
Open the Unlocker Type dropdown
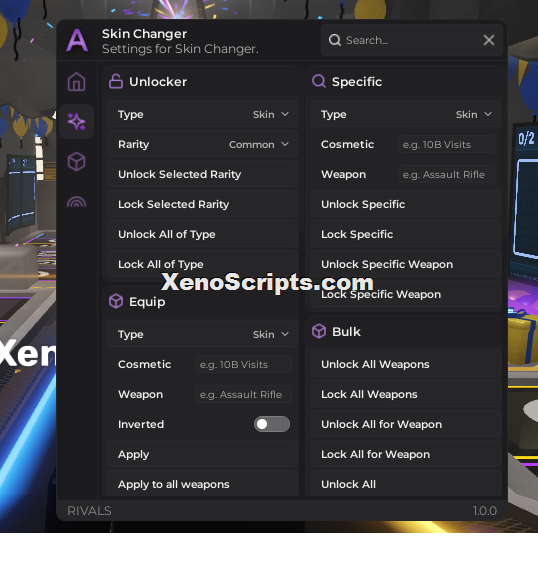pos(203,114)
